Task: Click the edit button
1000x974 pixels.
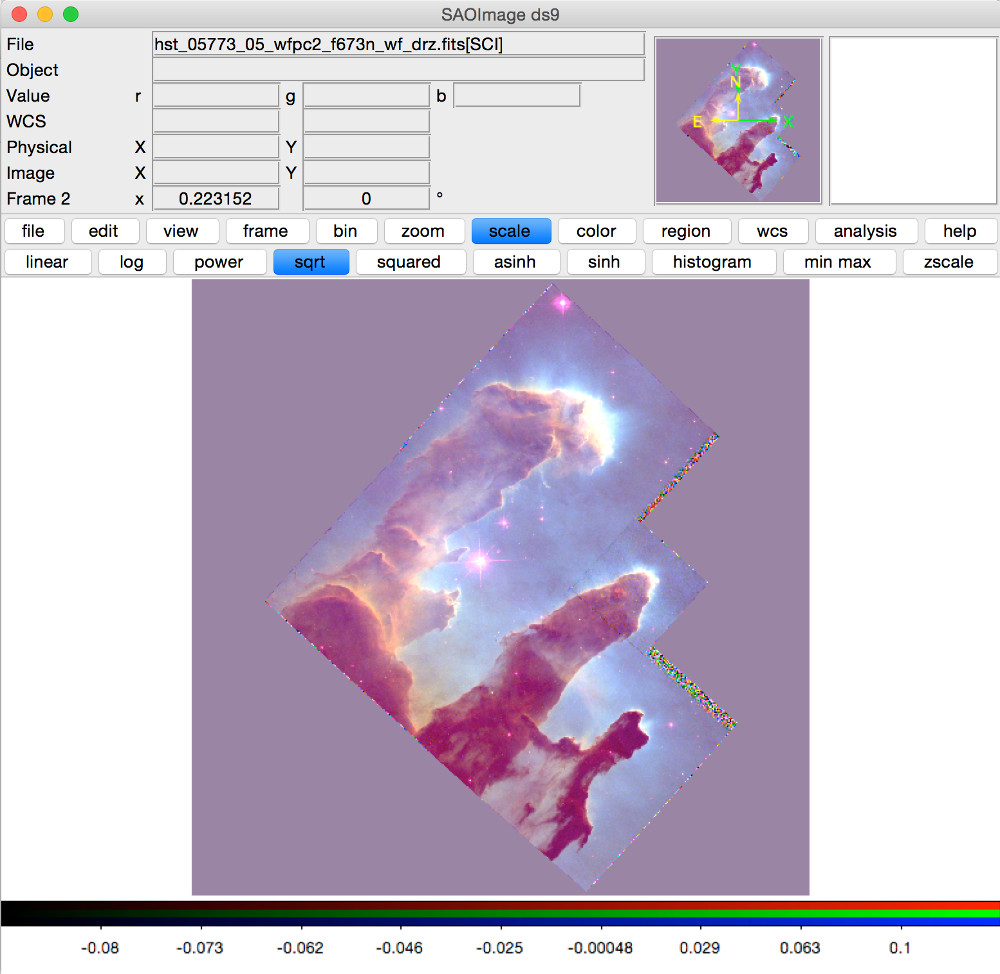Action: [103, 231]
